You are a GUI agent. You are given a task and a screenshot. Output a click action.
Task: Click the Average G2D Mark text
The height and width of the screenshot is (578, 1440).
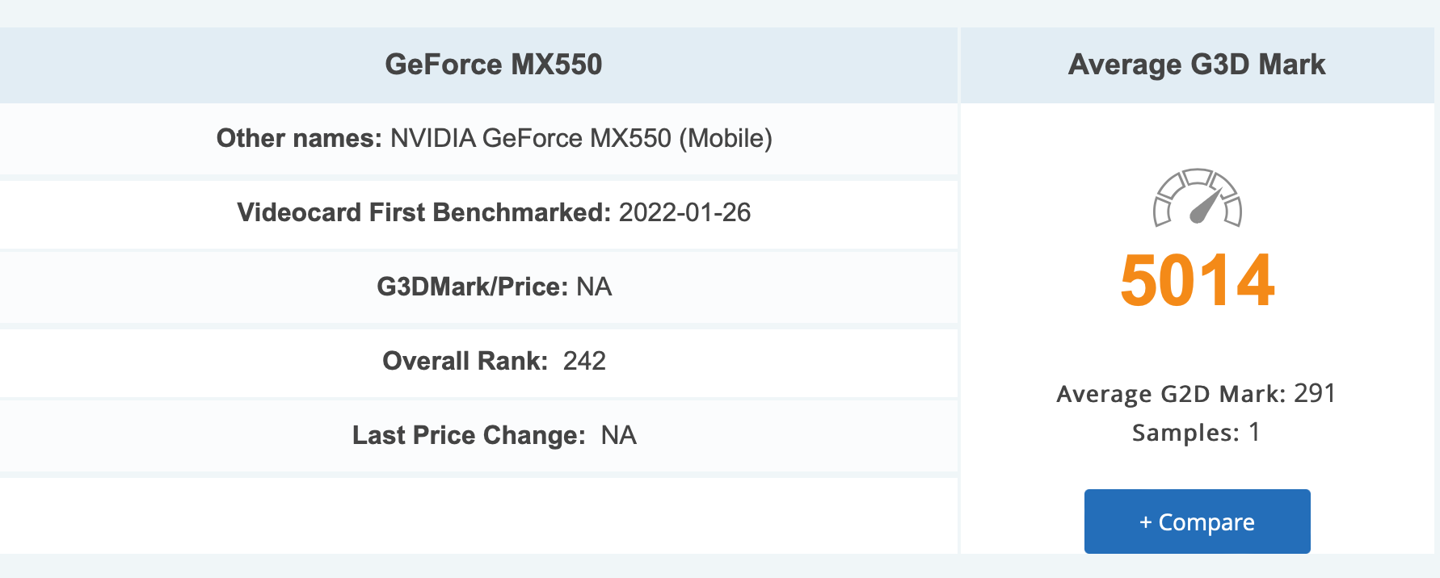click(1172, 394)
